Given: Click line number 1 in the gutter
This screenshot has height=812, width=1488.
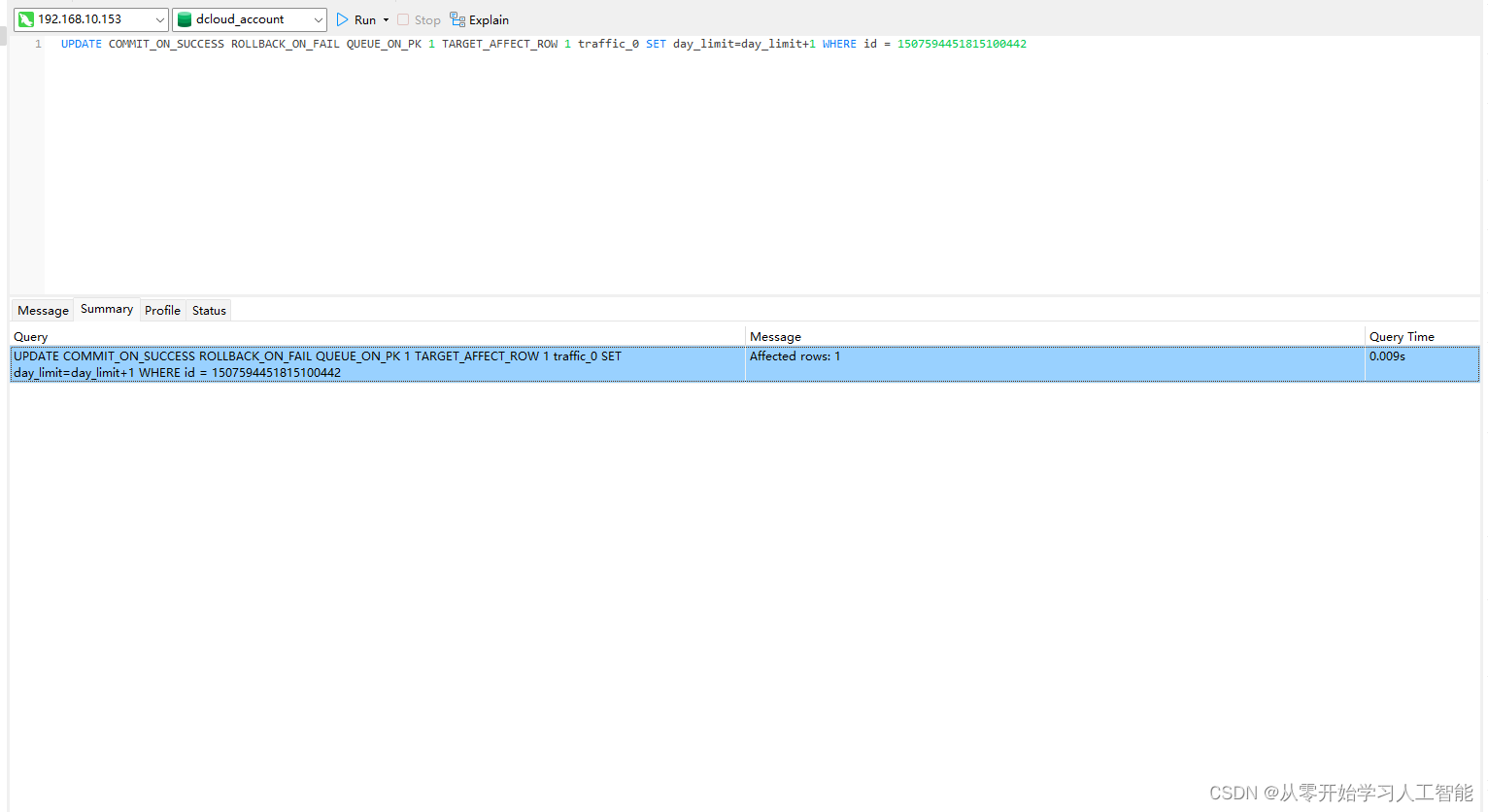Looking at the screenshot, I should pos(38,44).
